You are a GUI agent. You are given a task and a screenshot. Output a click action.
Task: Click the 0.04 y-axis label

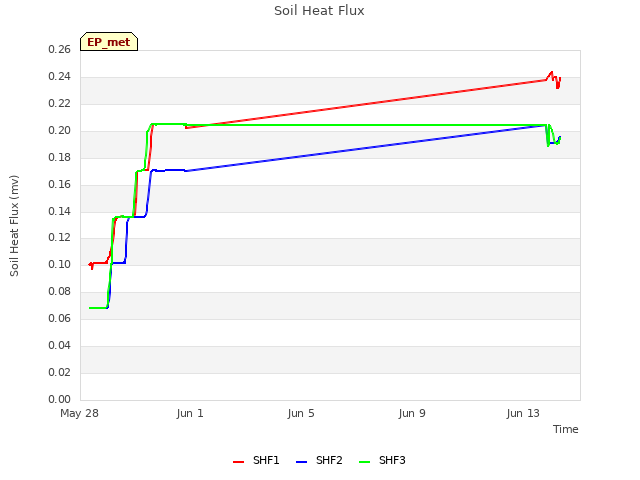click(x=60, y=345)
